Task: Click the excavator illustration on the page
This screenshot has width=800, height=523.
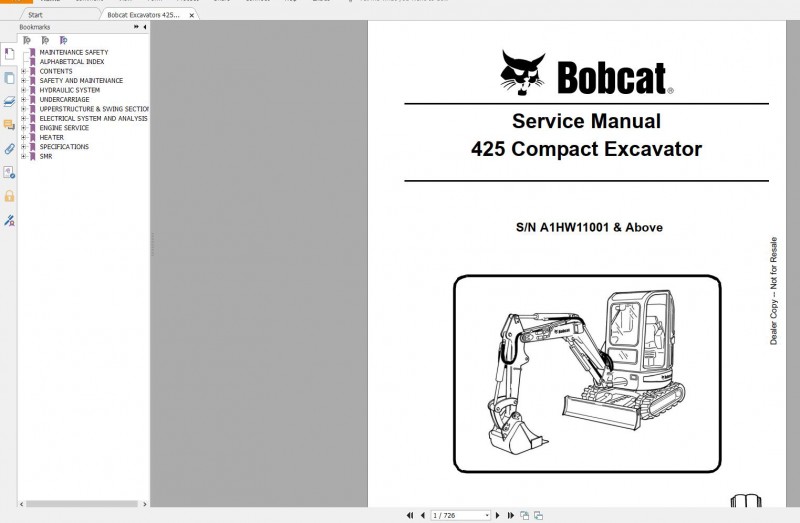Action: tap(587, 373)
